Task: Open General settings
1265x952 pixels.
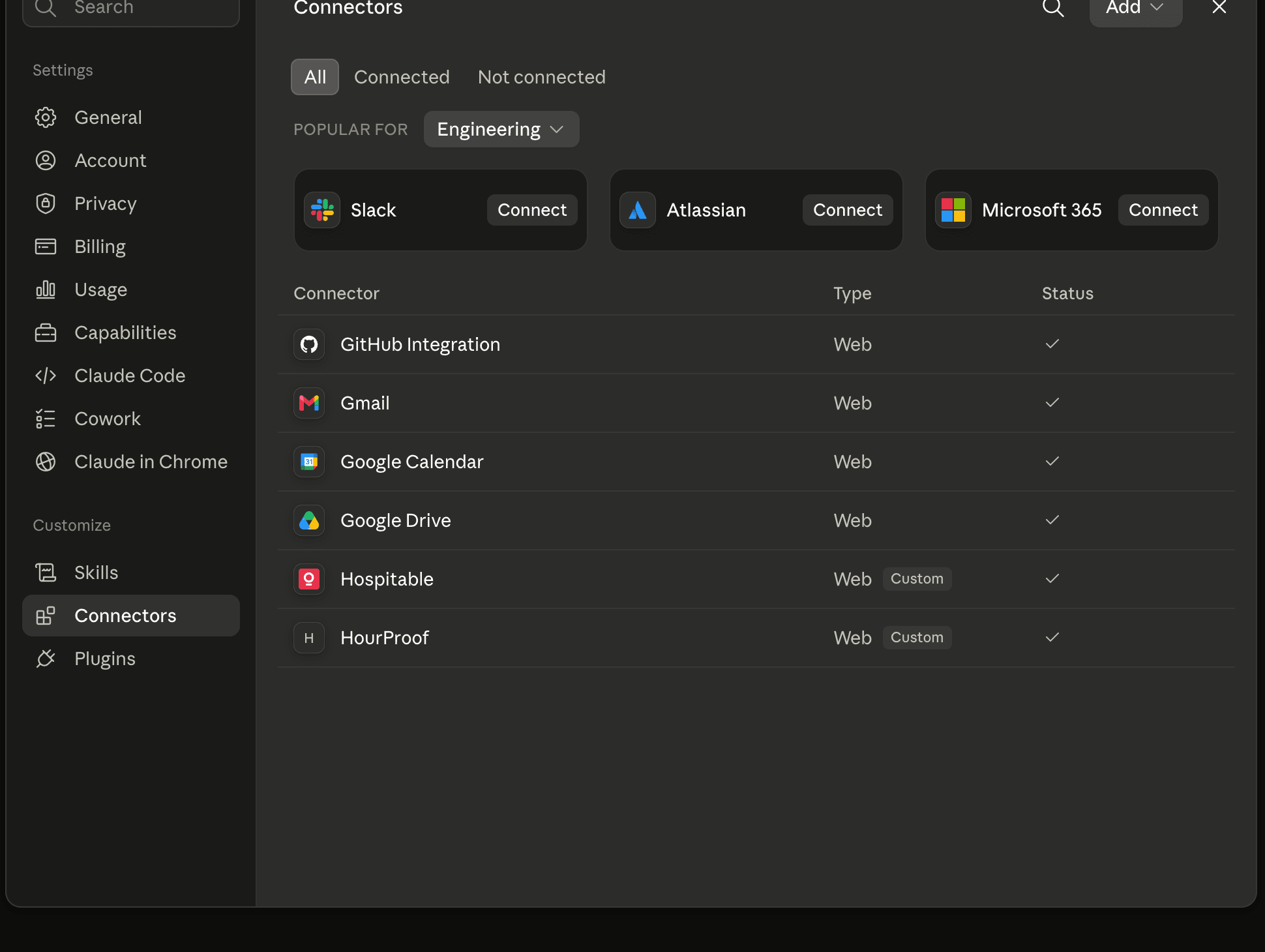Action: (131, 117)
